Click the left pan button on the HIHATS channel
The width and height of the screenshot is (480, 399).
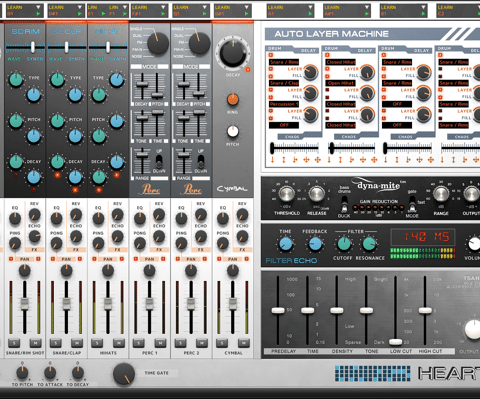(x=94, y=259)
